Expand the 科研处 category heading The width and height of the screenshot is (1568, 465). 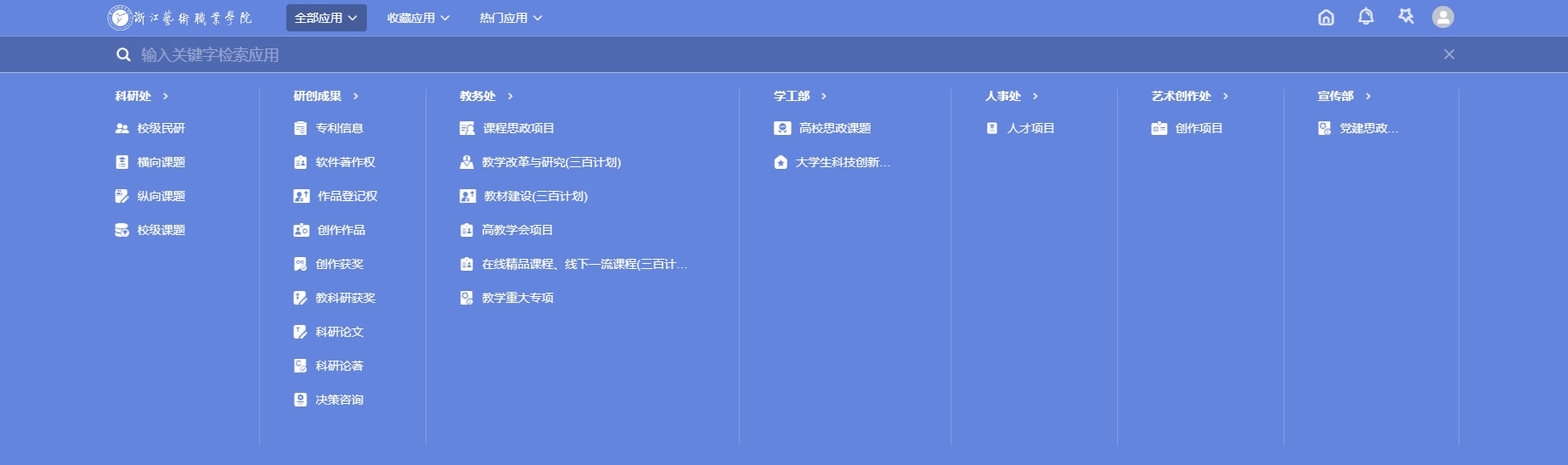141,96
